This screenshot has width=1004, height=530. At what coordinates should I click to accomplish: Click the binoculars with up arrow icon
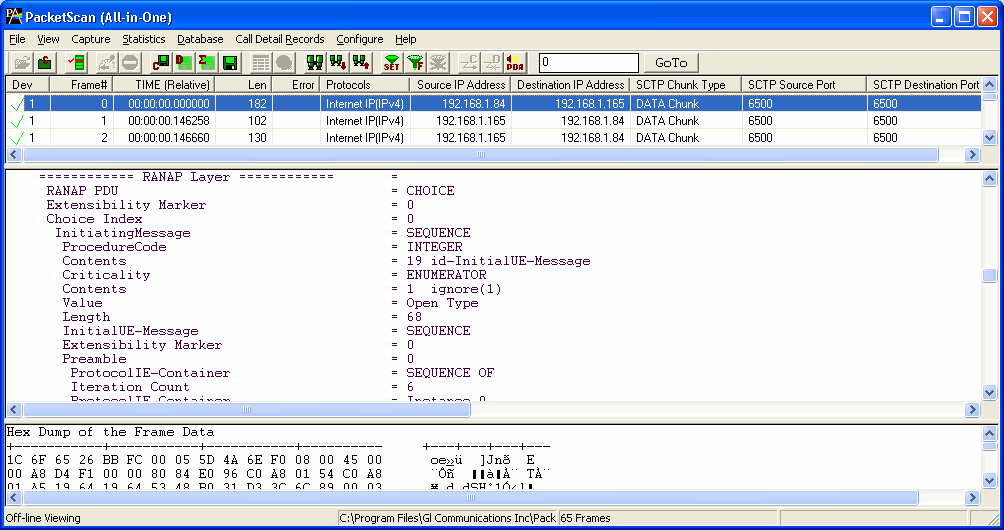[x=360, y=62]
